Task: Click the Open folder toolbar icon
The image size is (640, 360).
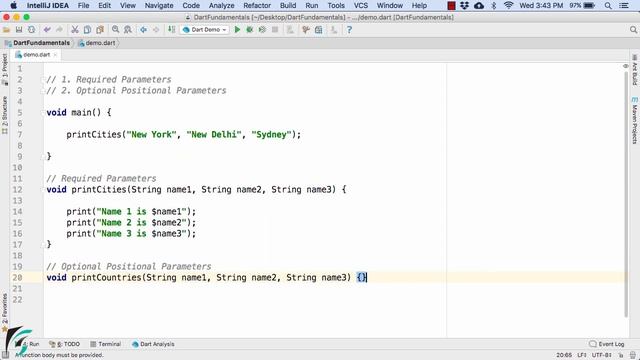Action: [x=6, y=30]
